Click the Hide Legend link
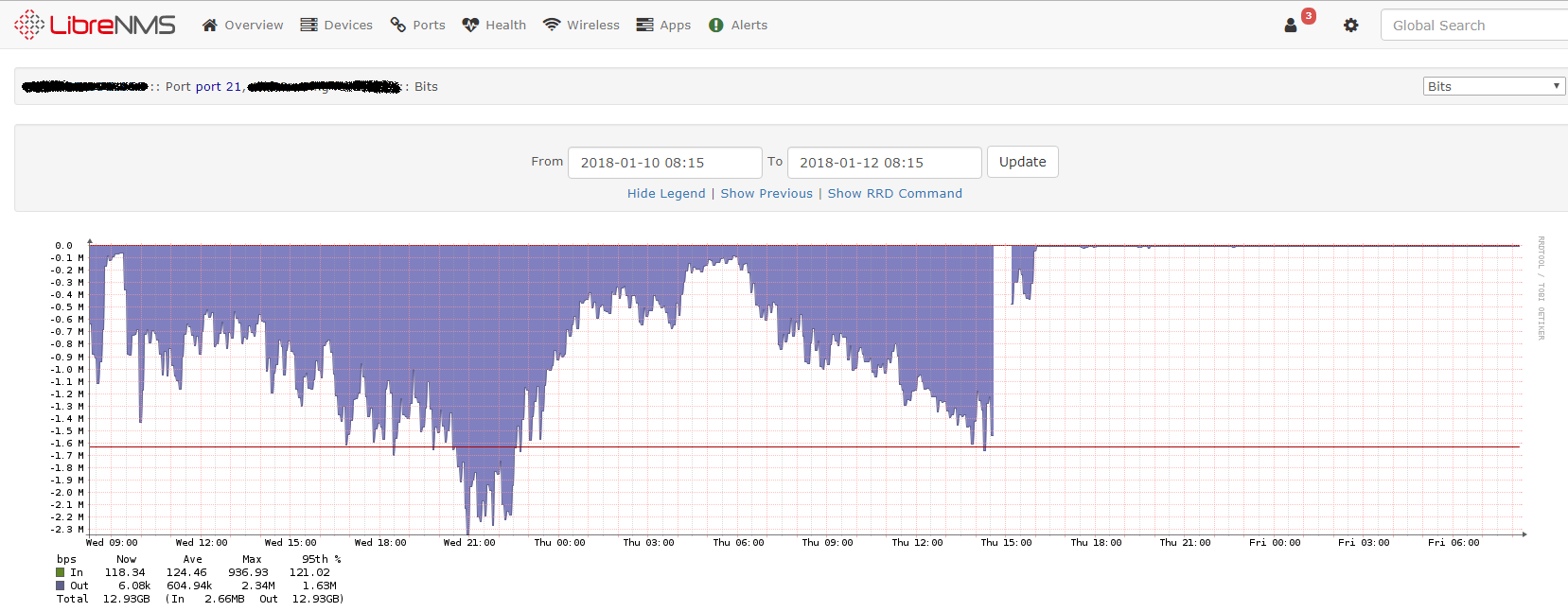This screenshot has width=1568, height=612. click(666, 193)
